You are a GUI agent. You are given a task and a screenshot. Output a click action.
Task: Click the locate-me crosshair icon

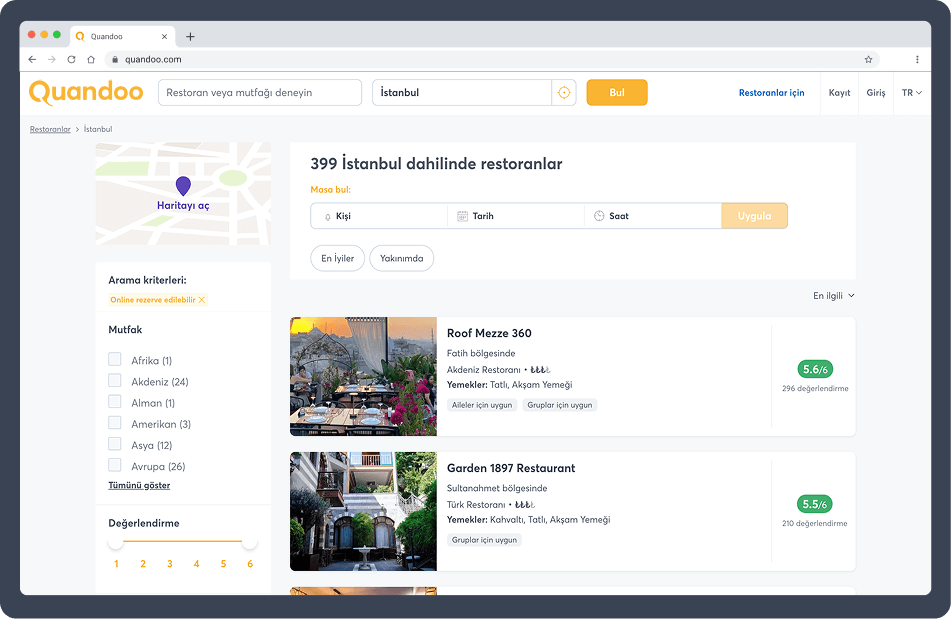pyautogui.click(x=564, y=93)
